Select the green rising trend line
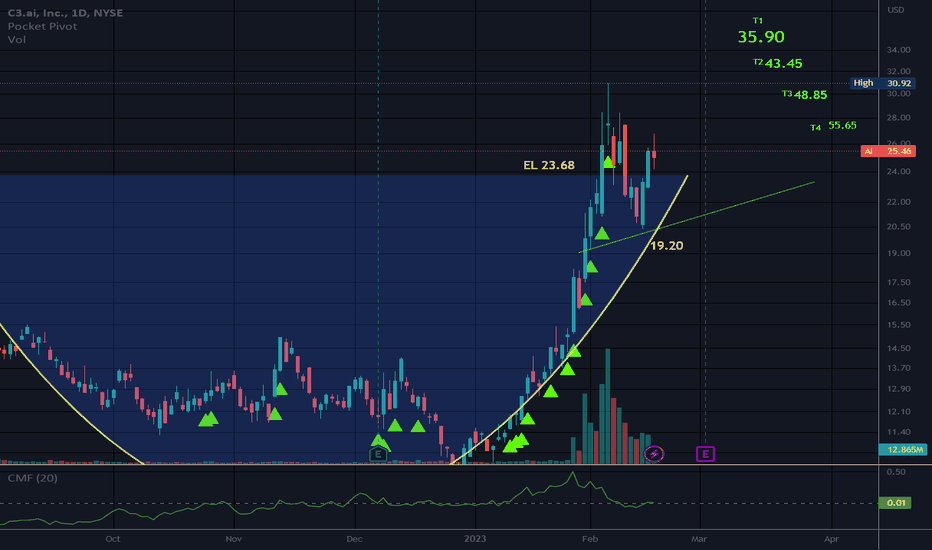 click(697, 217)
